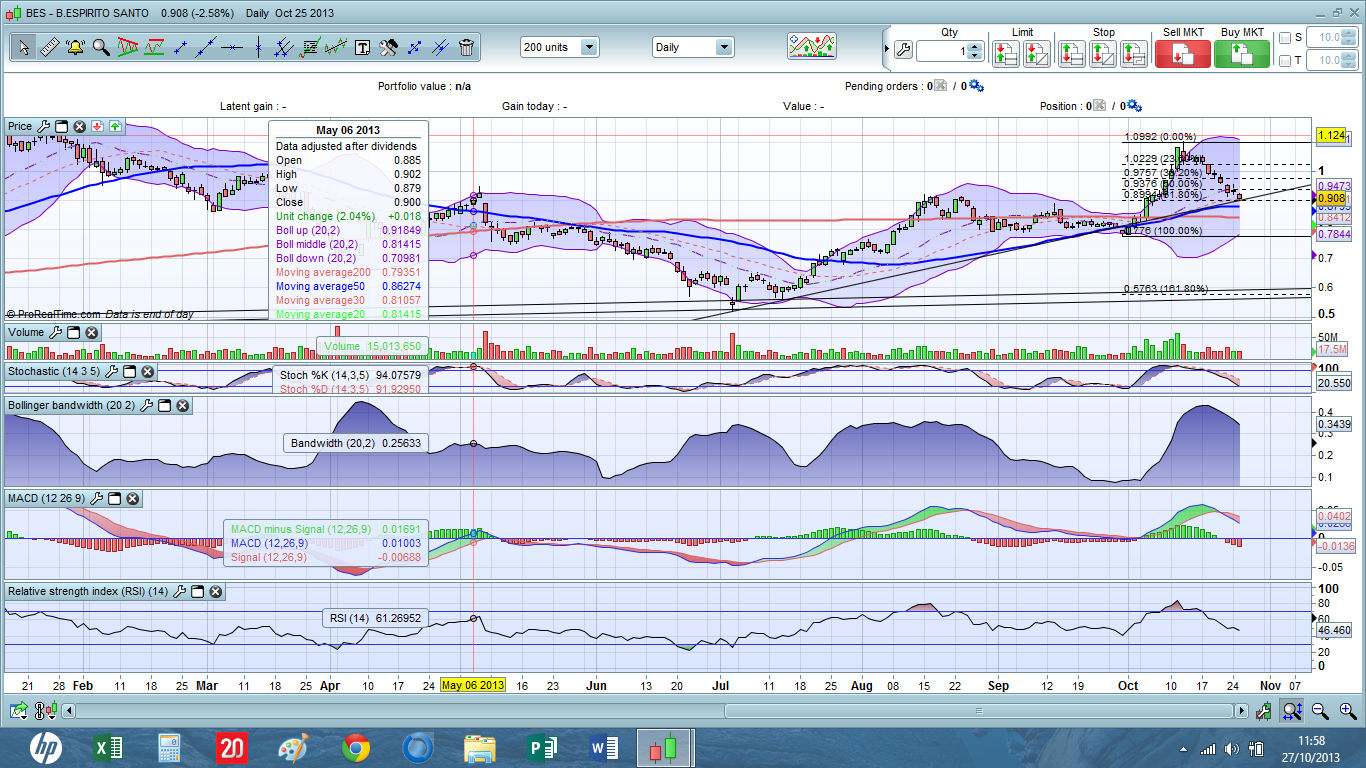This screenshot has width=1366, height=768.
Task: Enable the T target checkbox
Action: coord(1285,61)
